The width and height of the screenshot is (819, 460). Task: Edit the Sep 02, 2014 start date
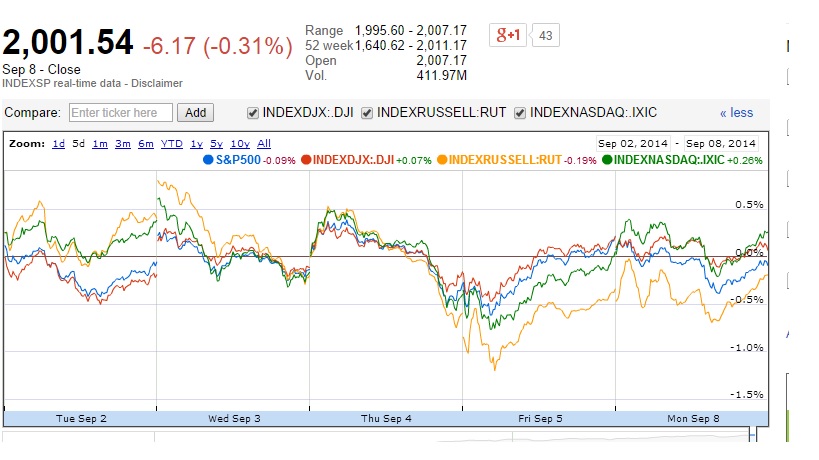click(633, 144)
